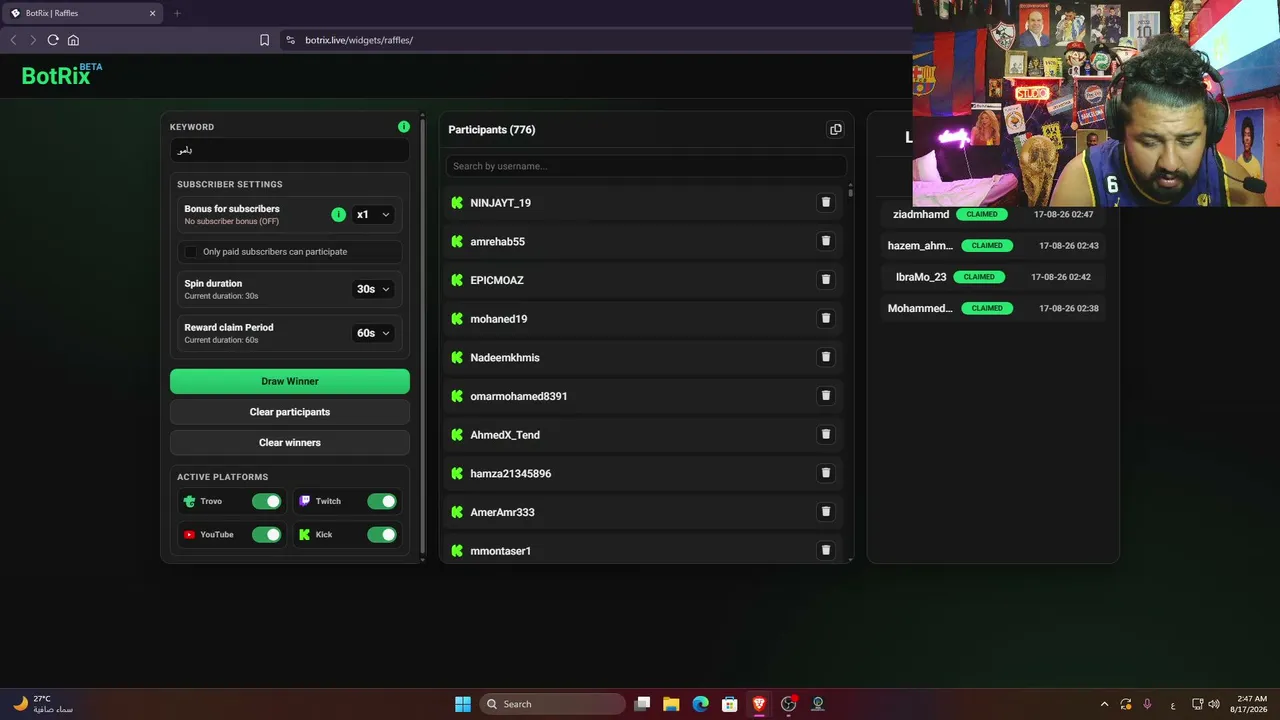
Task: Open volume control in system tray
Action: pyautogui.click(x=1214, y=704)
